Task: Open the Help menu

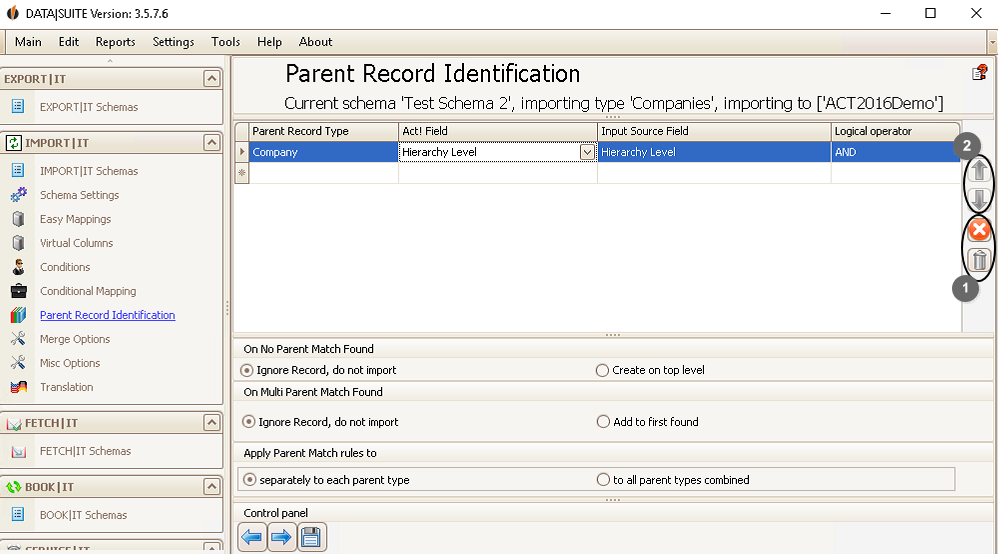Action: [269, 42]
